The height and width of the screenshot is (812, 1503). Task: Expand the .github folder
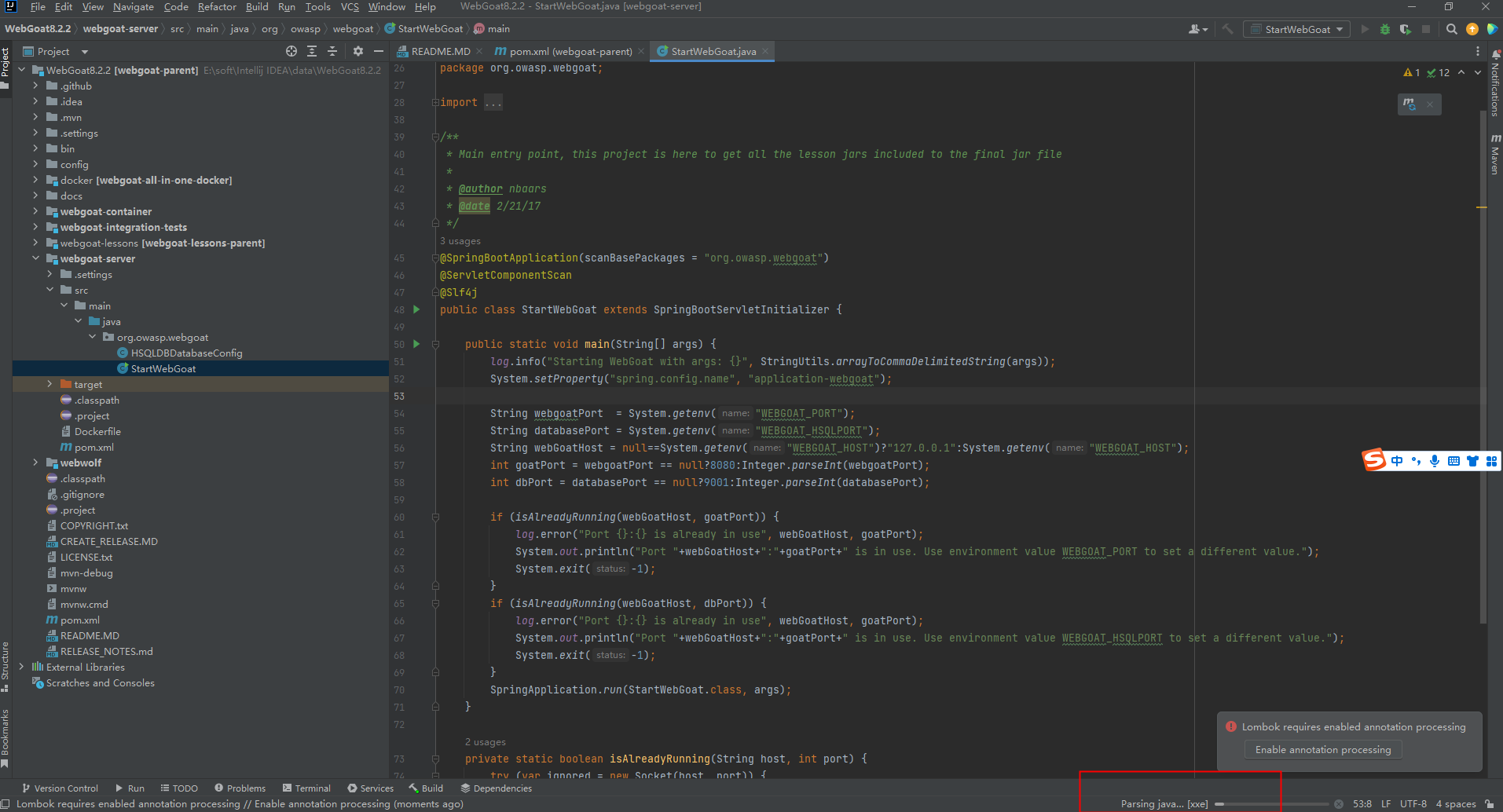35,86
